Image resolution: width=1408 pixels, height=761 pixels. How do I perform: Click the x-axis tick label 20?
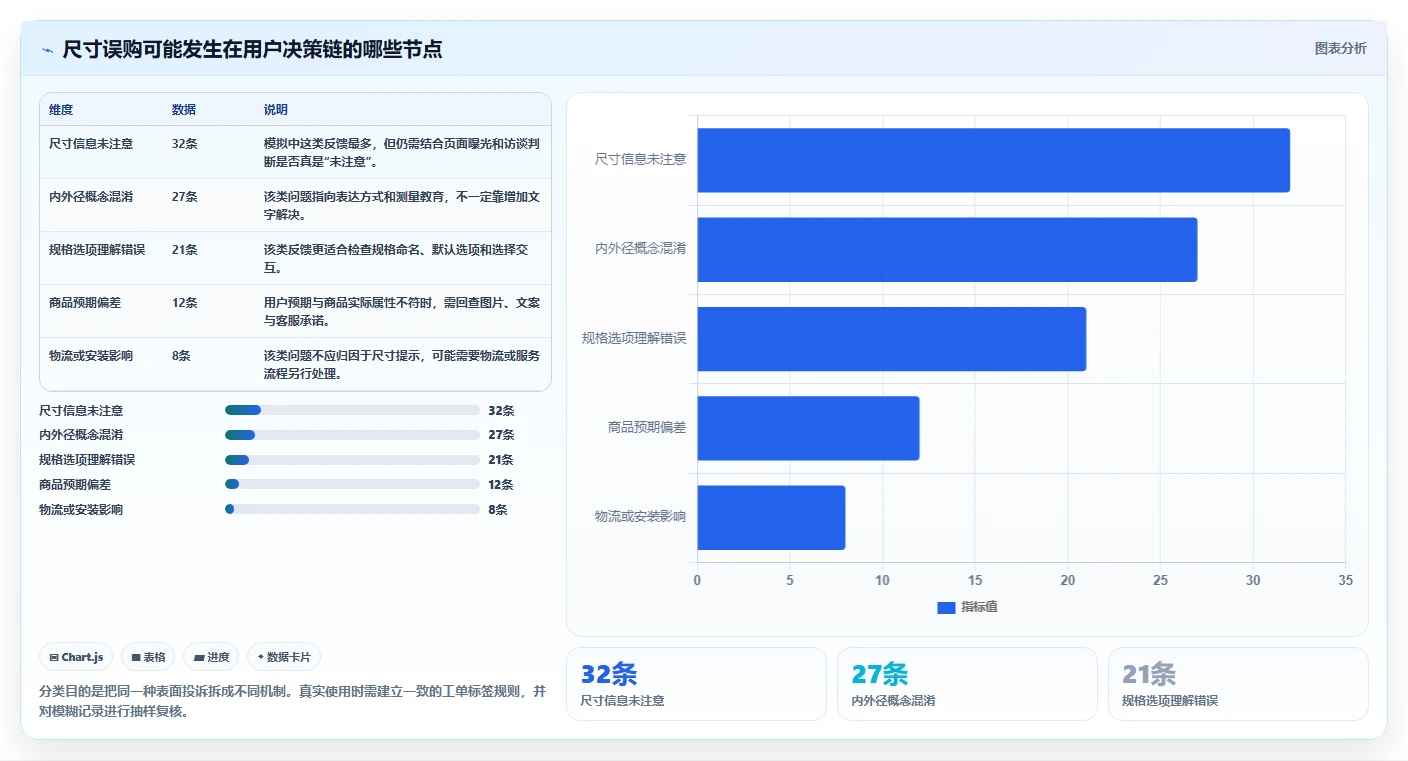pos(1067,580)
